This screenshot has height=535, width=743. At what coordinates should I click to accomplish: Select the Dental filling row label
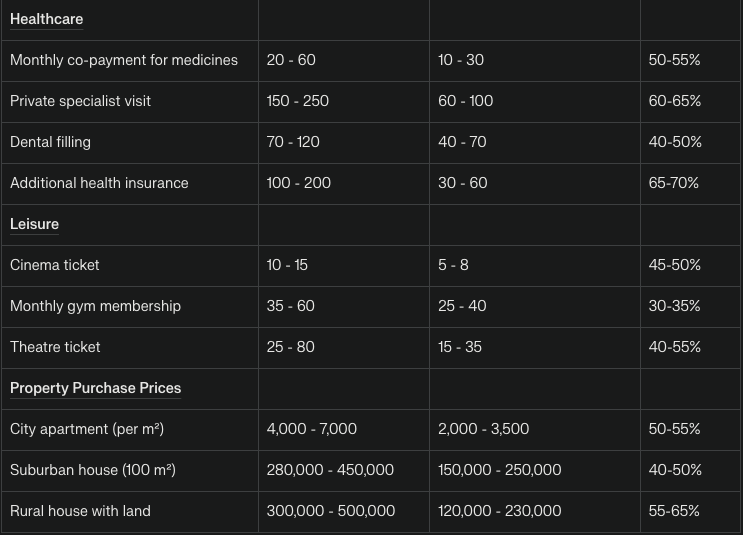[51, 142]
